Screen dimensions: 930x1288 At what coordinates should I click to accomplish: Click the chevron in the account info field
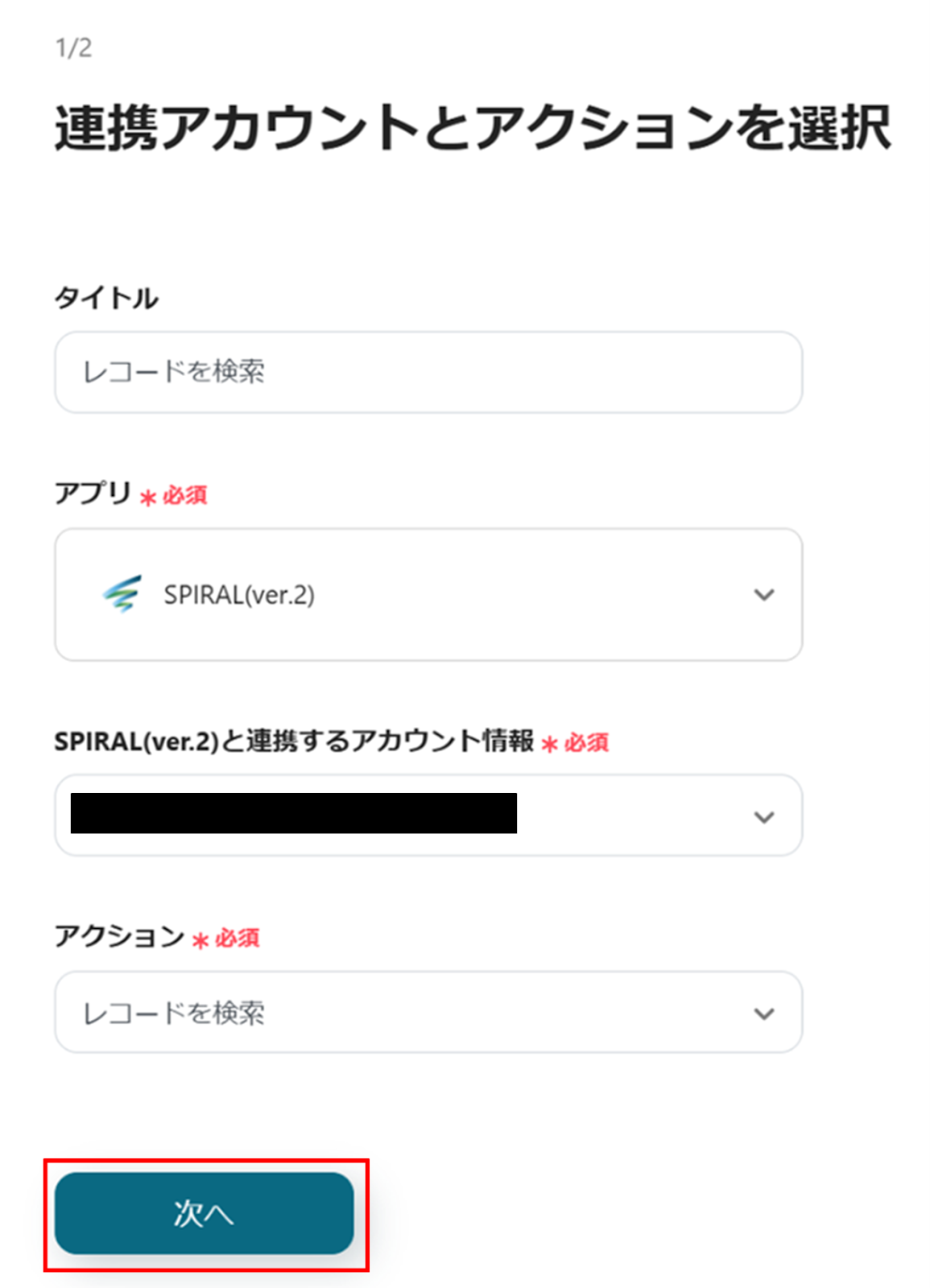763,817
